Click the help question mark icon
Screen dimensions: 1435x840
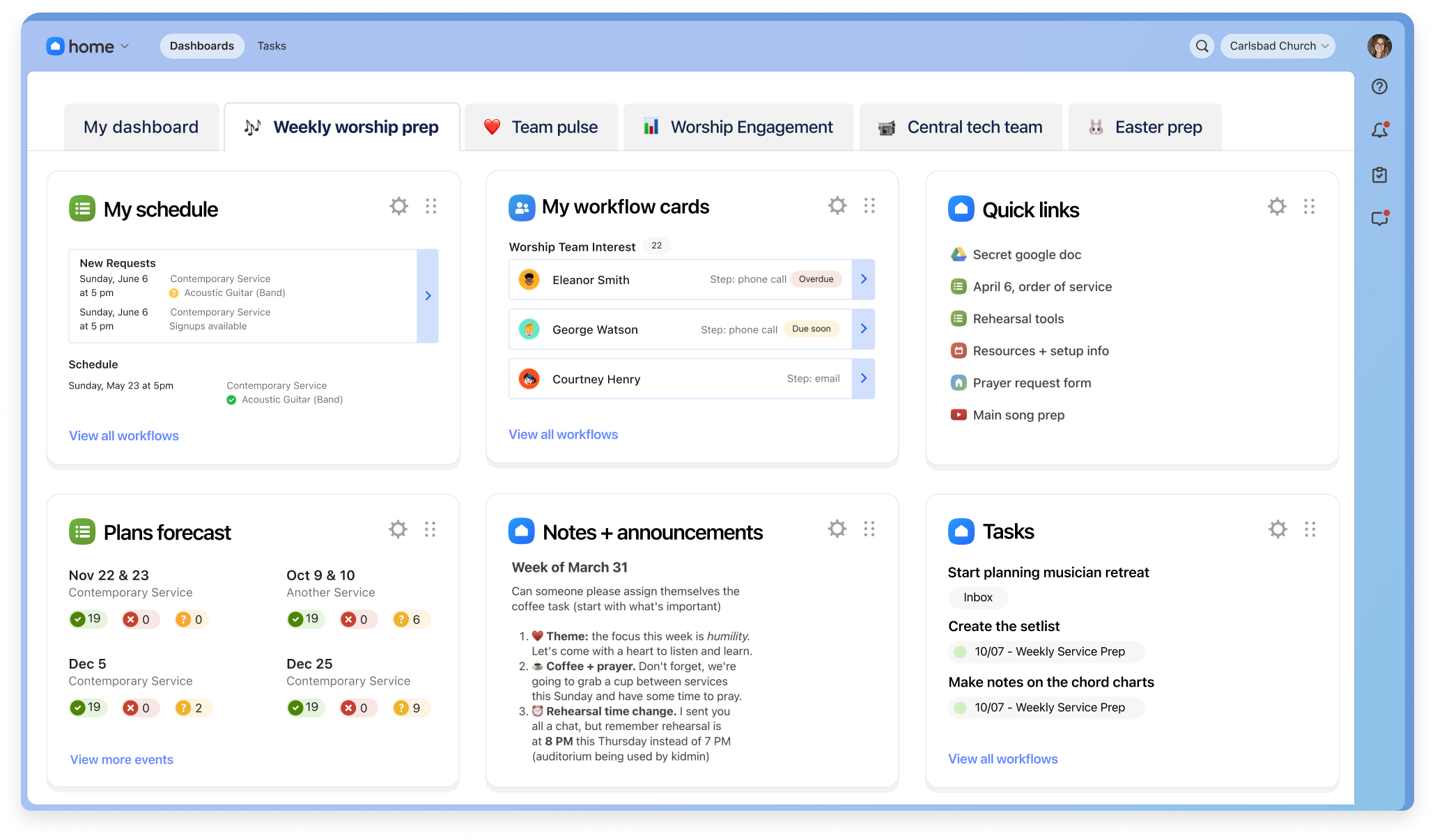1379,86
